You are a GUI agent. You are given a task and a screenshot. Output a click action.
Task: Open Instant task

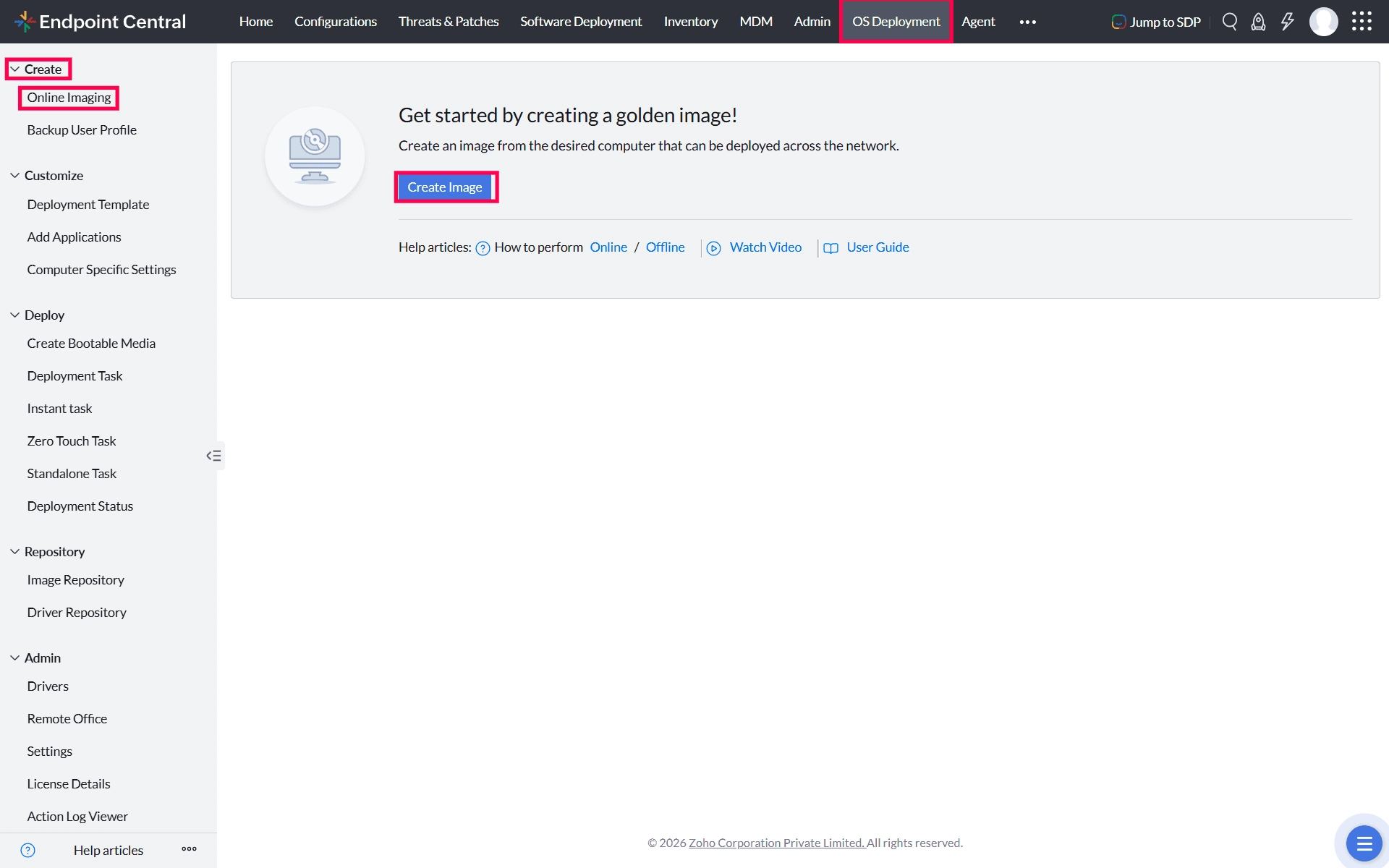pyautogui.click(x=59, y=409)
